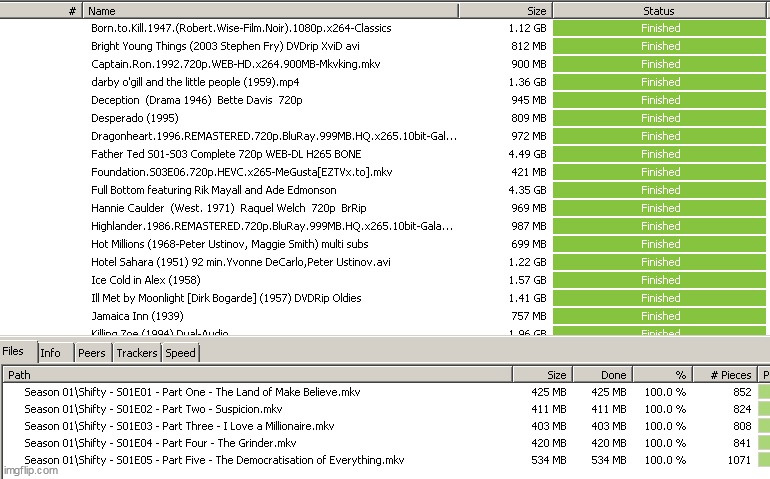
Task: Click Finished status bar for Born.to.Kill
Action: (659, 28)
